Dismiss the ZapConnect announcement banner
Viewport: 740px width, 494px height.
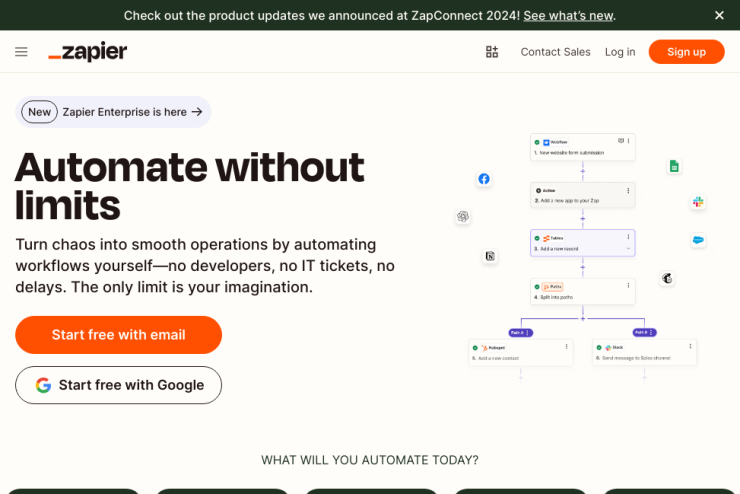719,16
